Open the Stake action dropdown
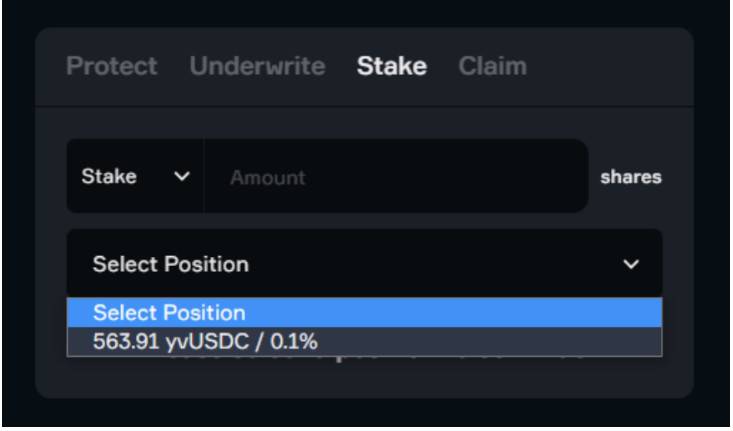 [x=136, y=176]
